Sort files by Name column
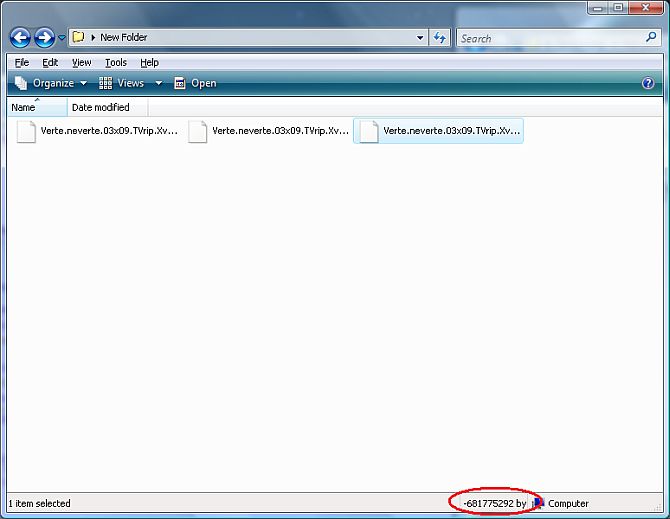 (37, 108)
